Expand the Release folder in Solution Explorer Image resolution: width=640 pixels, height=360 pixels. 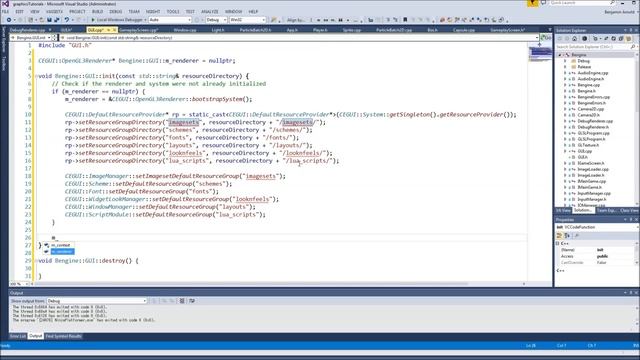click(565, 67)
